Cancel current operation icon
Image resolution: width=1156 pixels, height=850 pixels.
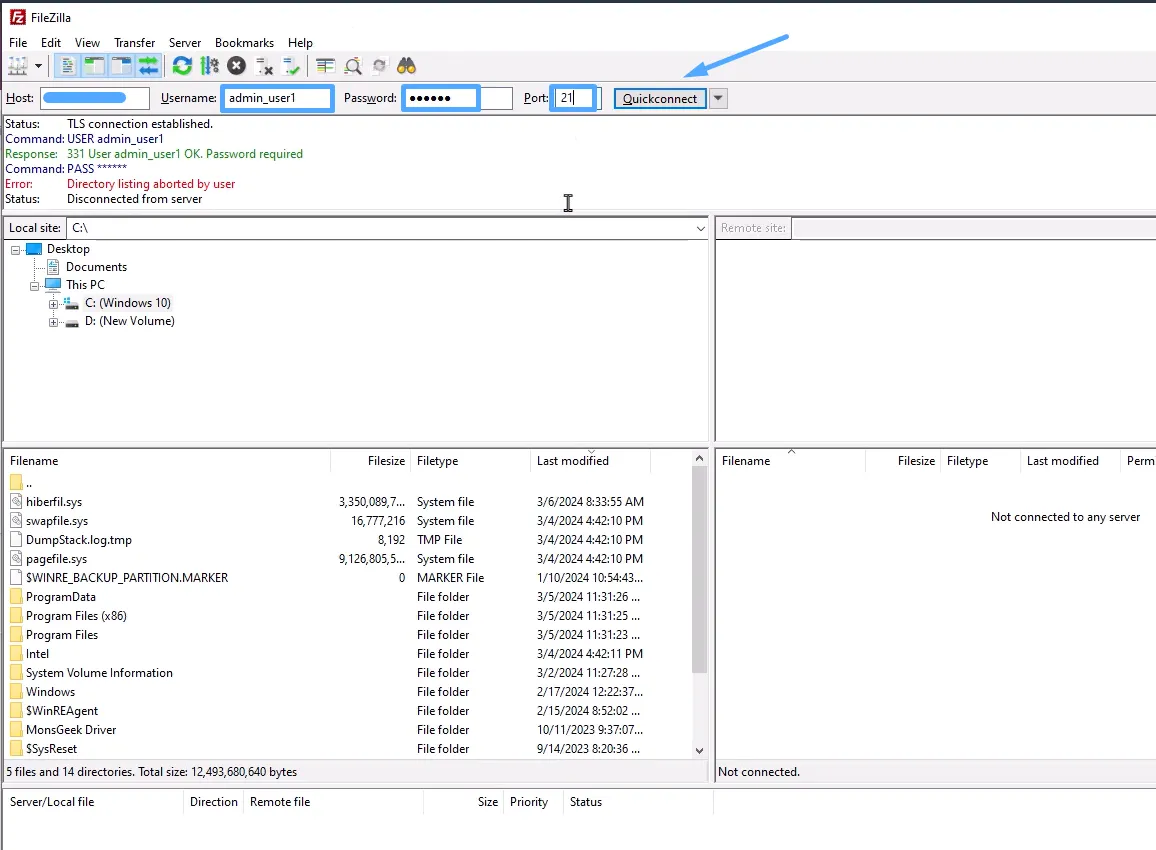[236, 66]
